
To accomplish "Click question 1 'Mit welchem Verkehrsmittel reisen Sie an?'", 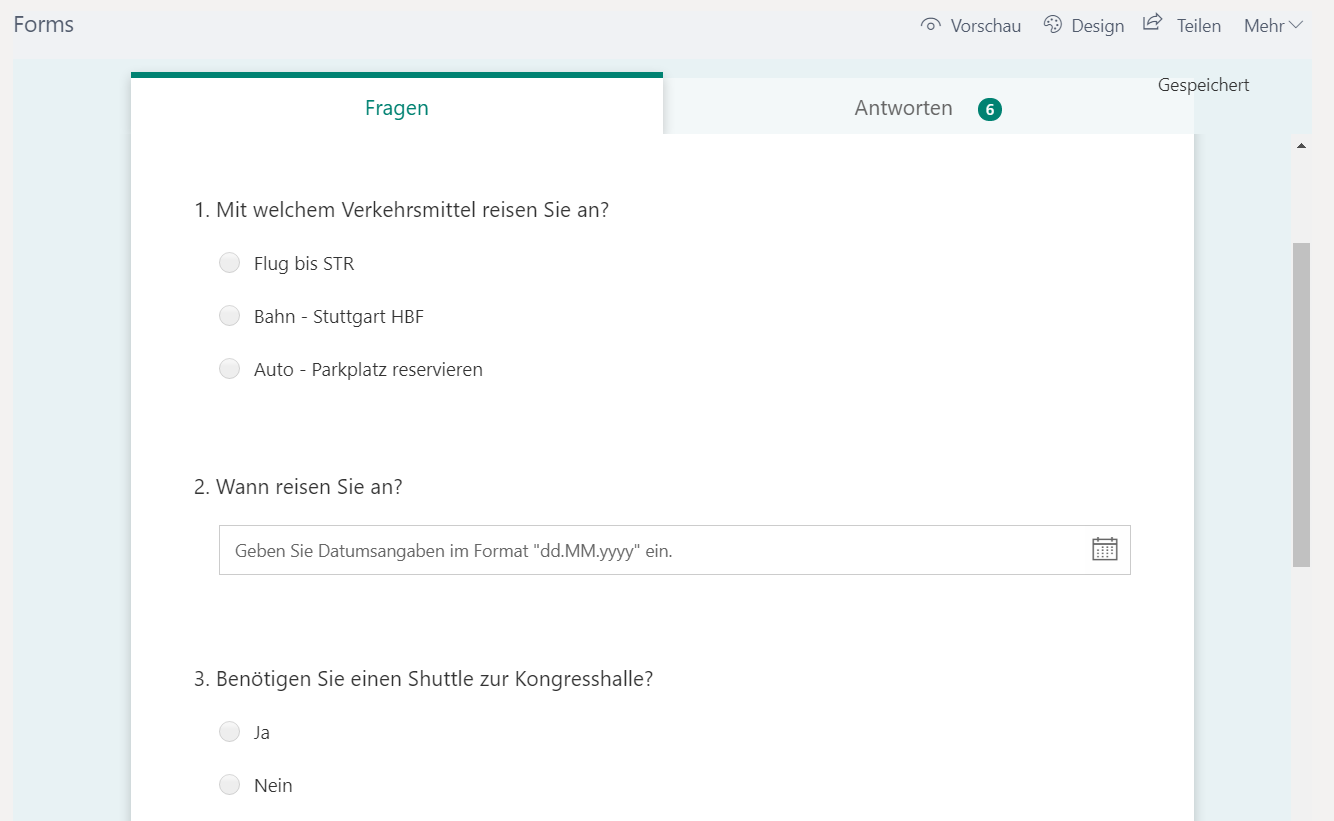I will tap(401, 210).
